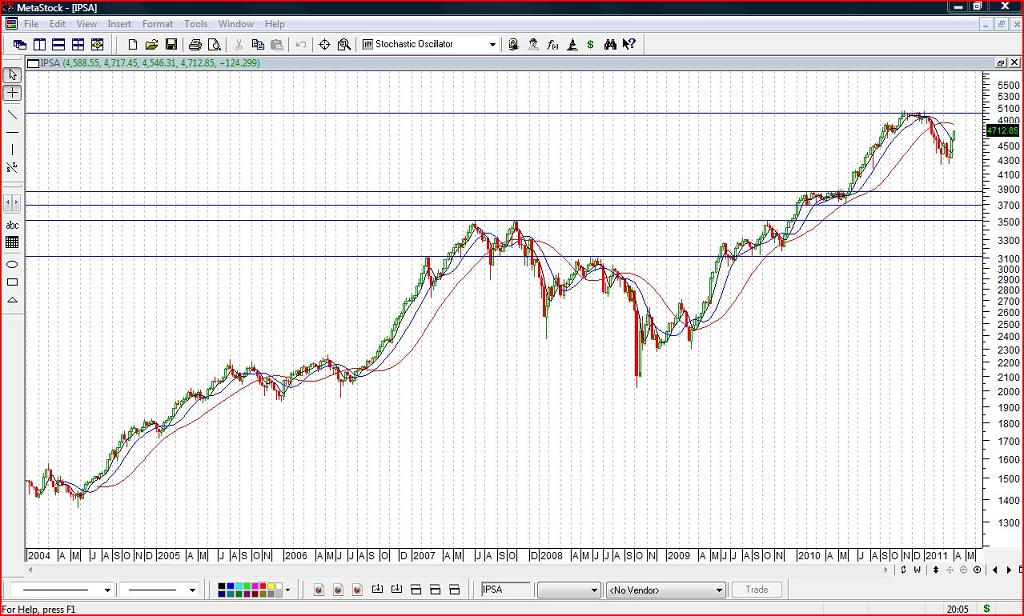Open the f(x) indicator builder
Viewport: 1024px width, 616px height.
[552, 44]
